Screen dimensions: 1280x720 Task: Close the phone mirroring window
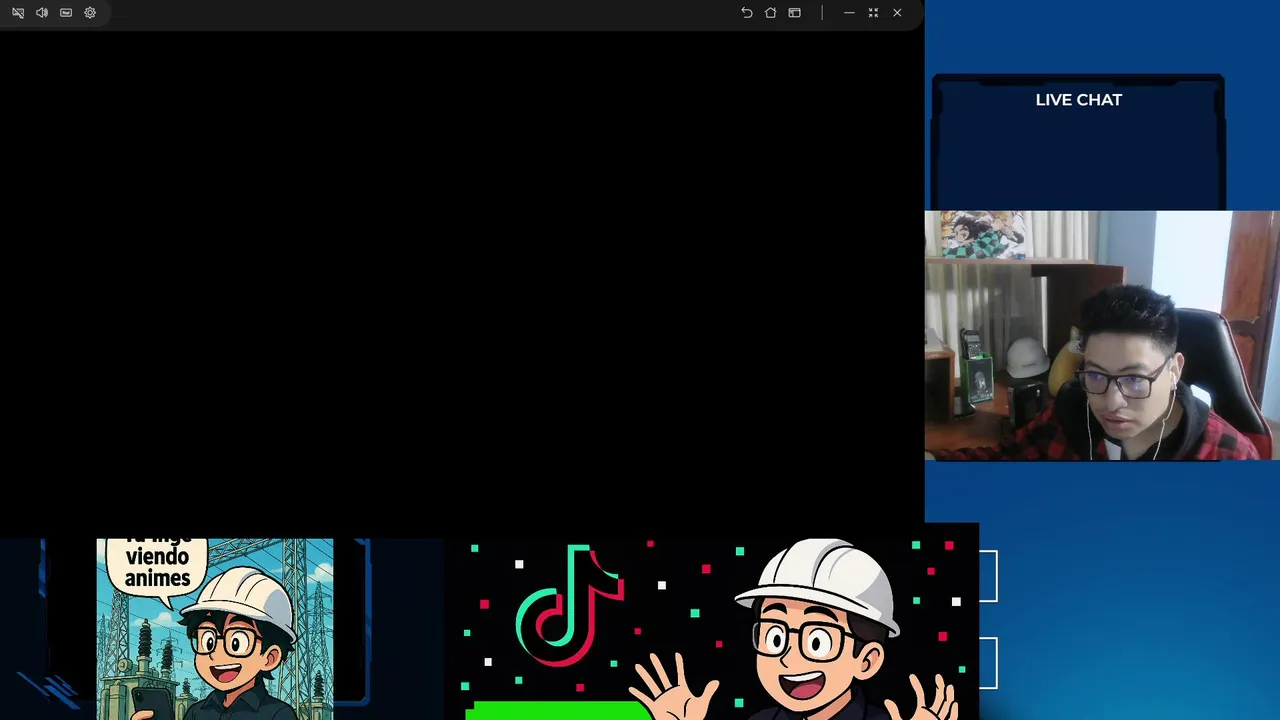[x=897, y=13]
